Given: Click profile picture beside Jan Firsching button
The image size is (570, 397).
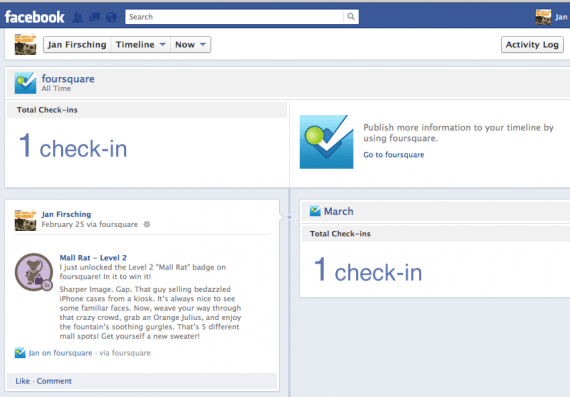Looking at the screenshot, I should point(25,44).
